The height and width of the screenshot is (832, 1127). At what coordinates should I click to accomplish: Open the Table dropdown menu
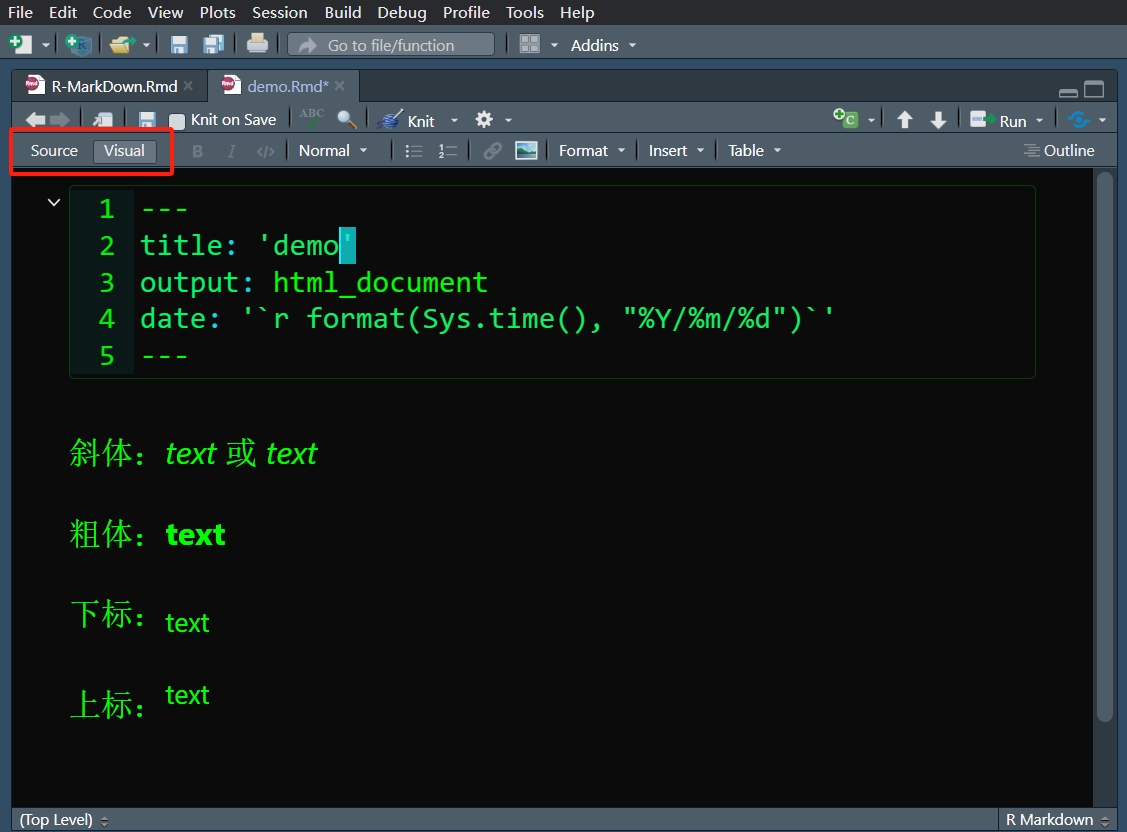pos(754,151)
